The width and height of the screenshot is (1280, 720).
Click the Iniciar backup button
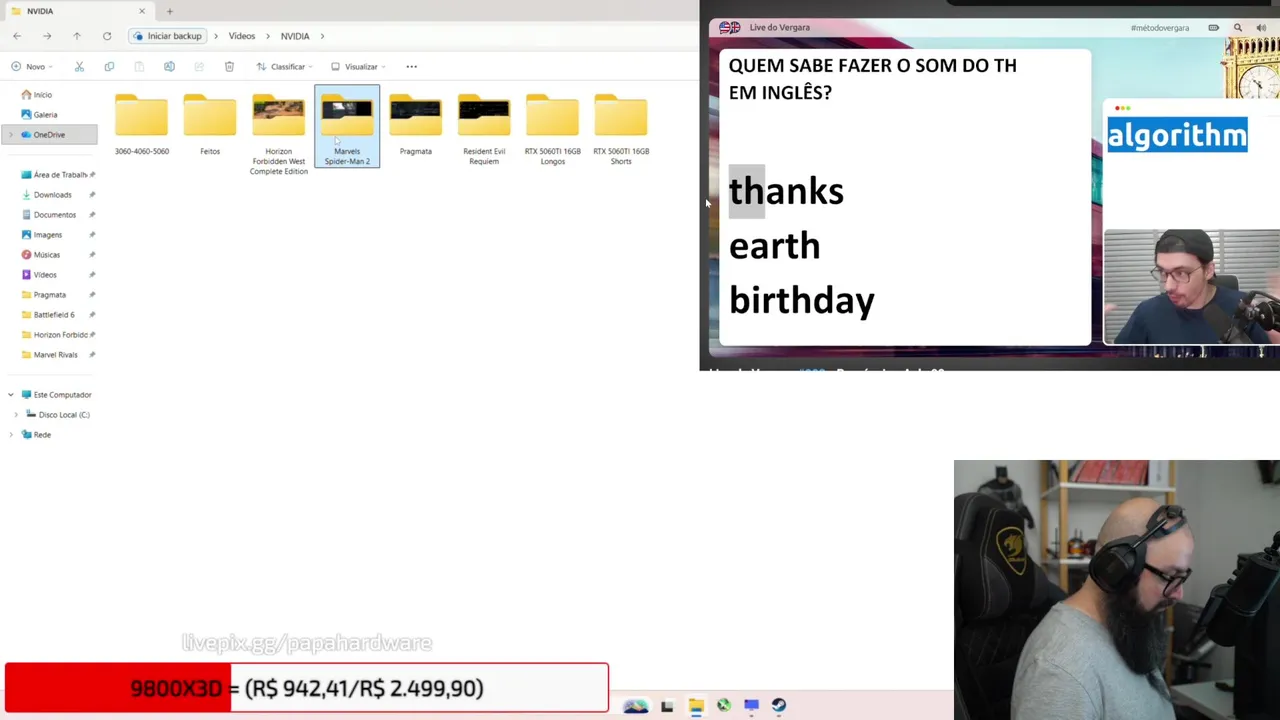pos(168,36)
